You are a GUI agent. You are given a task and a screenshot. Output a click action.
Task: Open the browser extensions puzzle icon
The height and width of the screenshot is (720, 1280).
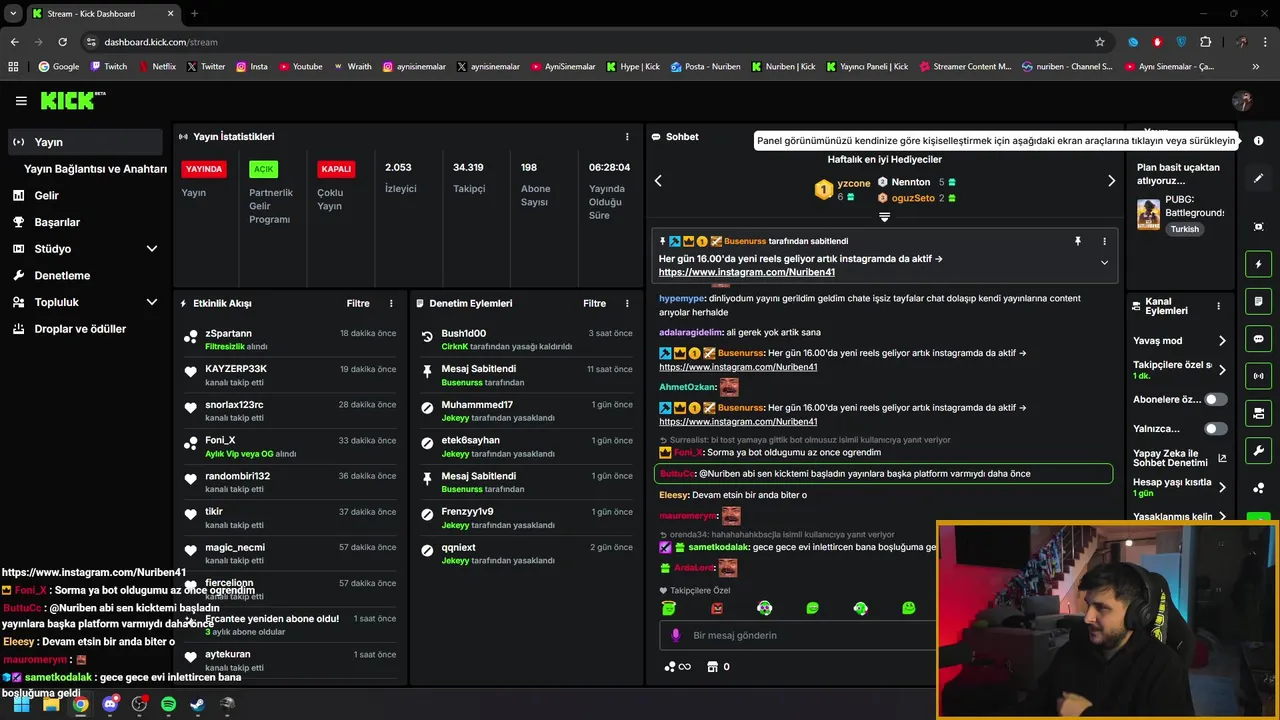(x=1205, y=42)
